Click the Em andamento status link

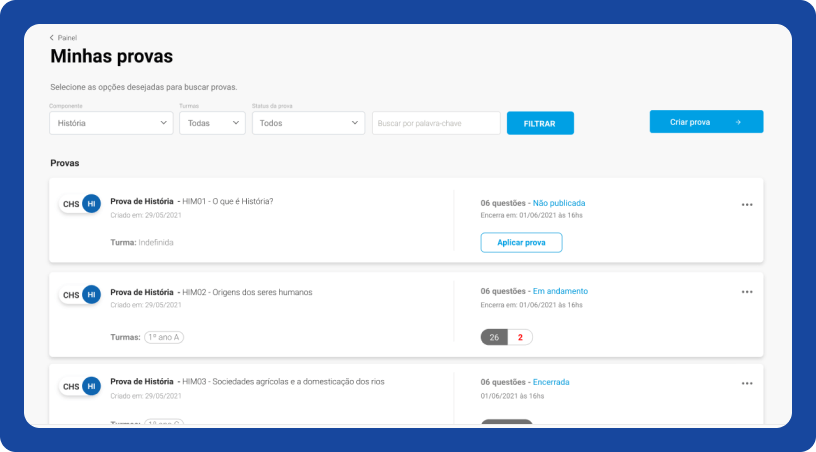[x=560, y=292]
